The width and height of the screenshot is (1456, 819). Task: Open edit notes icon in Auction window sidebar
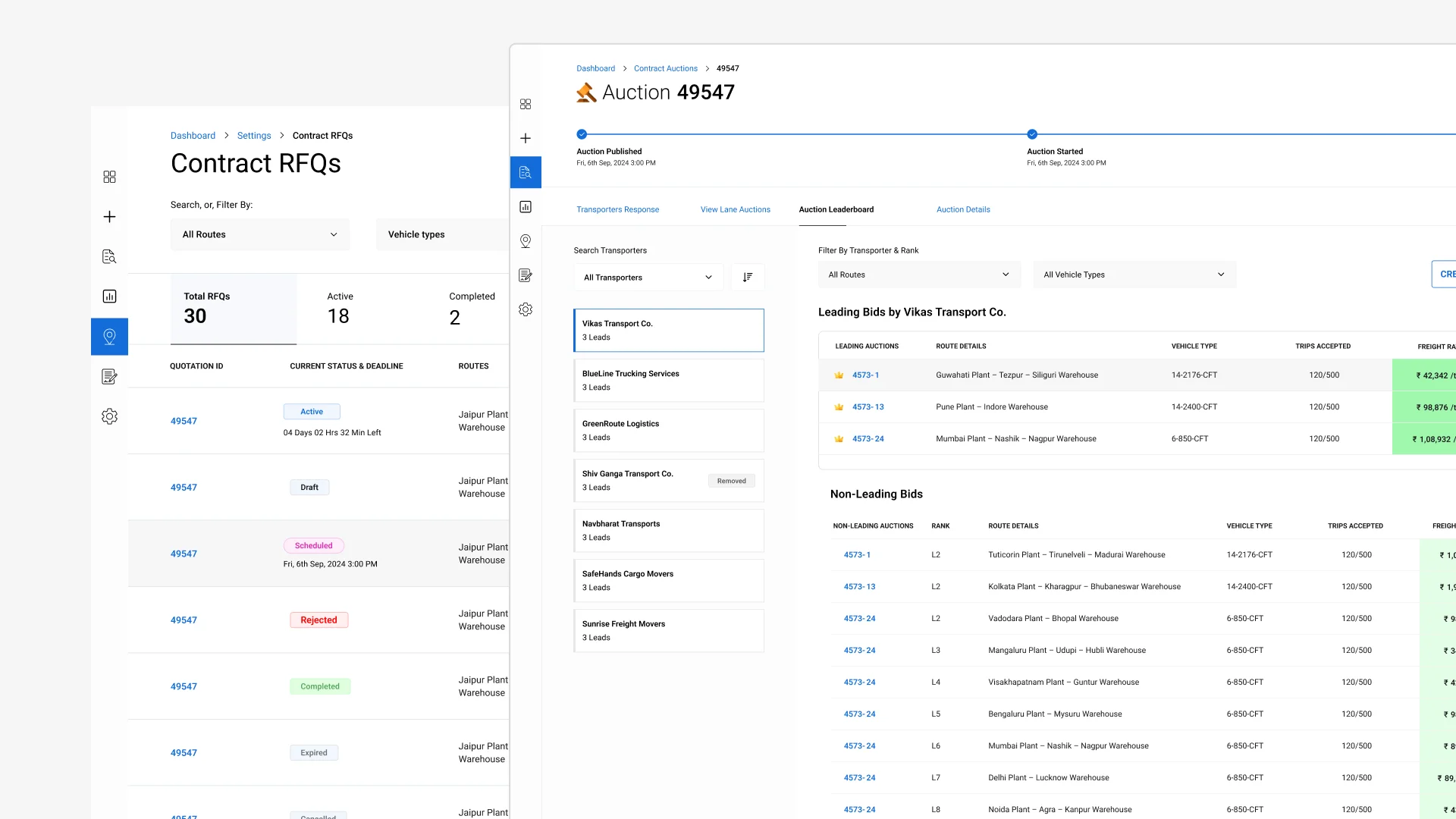point(526,275)
